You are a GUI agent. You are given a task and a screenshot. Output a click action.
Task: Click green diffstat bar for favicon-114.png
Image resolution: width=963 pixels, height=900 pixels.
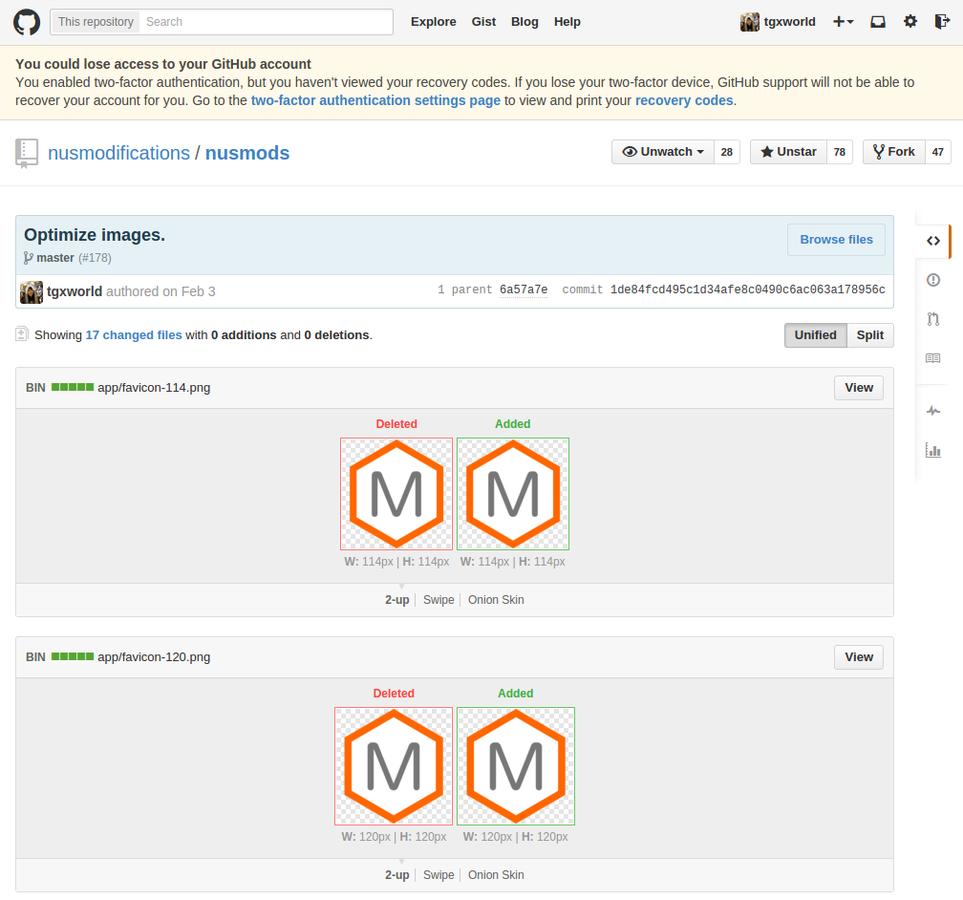click(72, 387)
